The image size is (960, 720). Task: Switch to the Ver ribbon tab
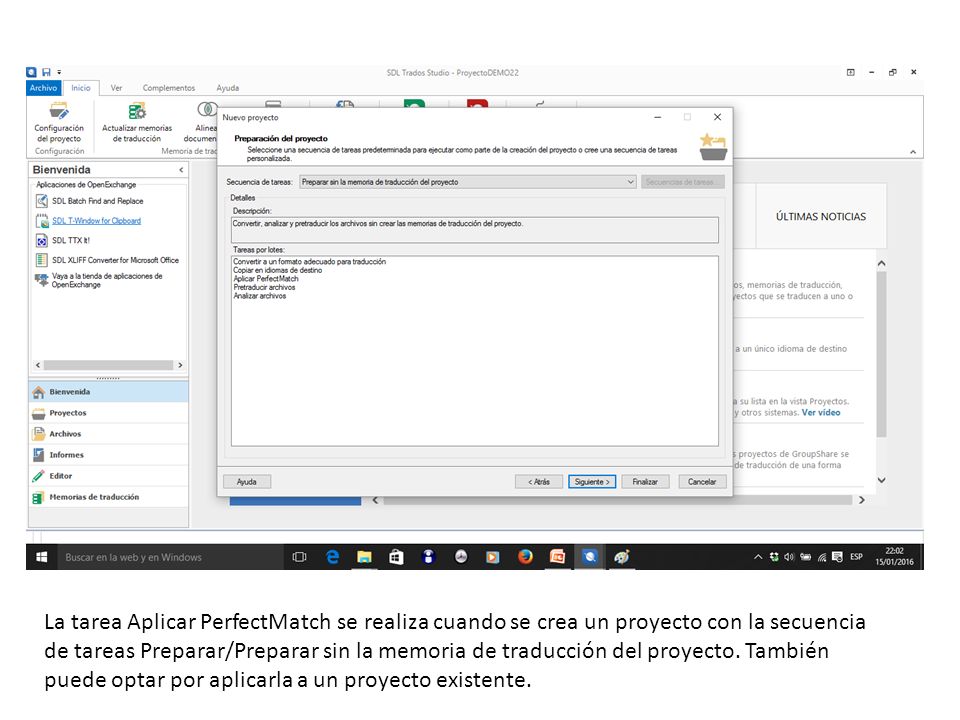pyautogui.click(x=116, y=88)
